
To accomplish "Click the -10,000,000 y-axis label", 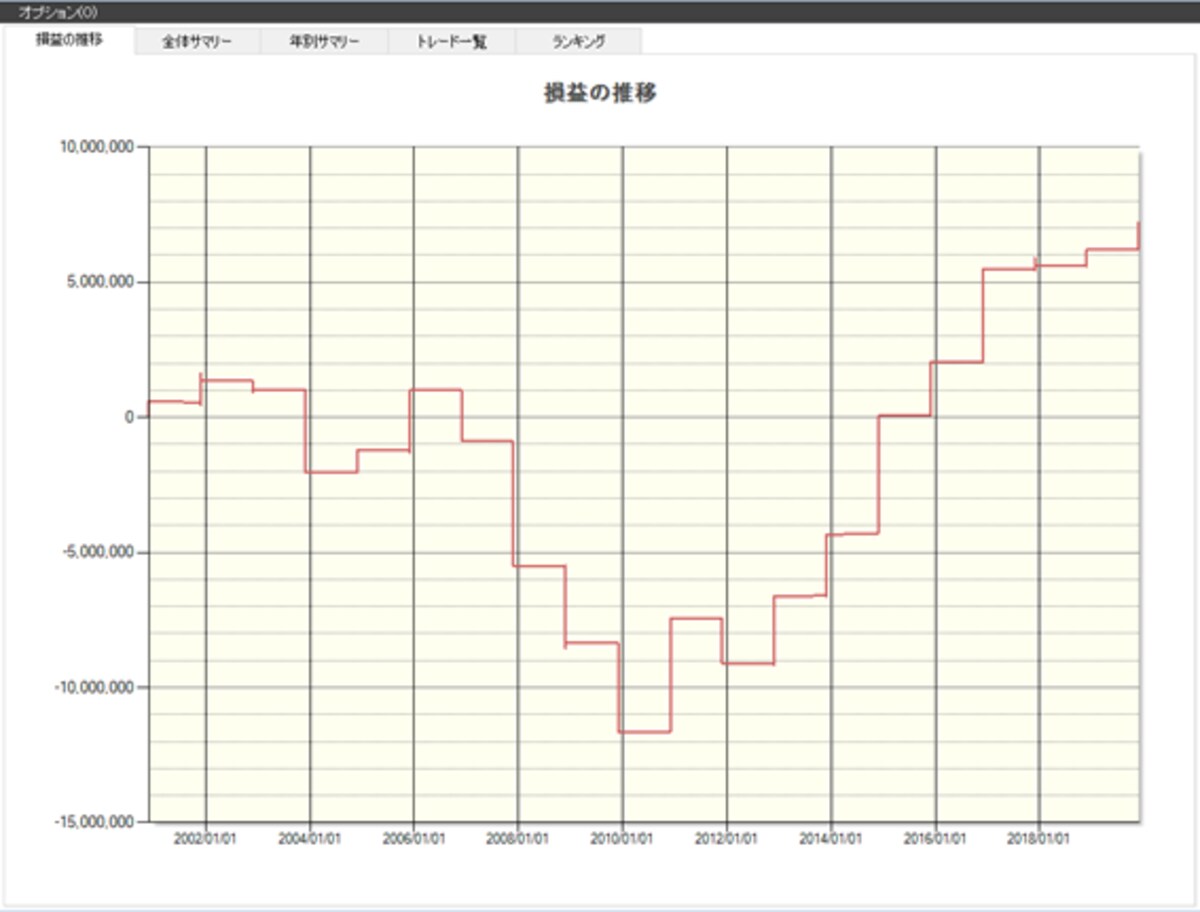I will pyautogui.click(x=95, y=687).
